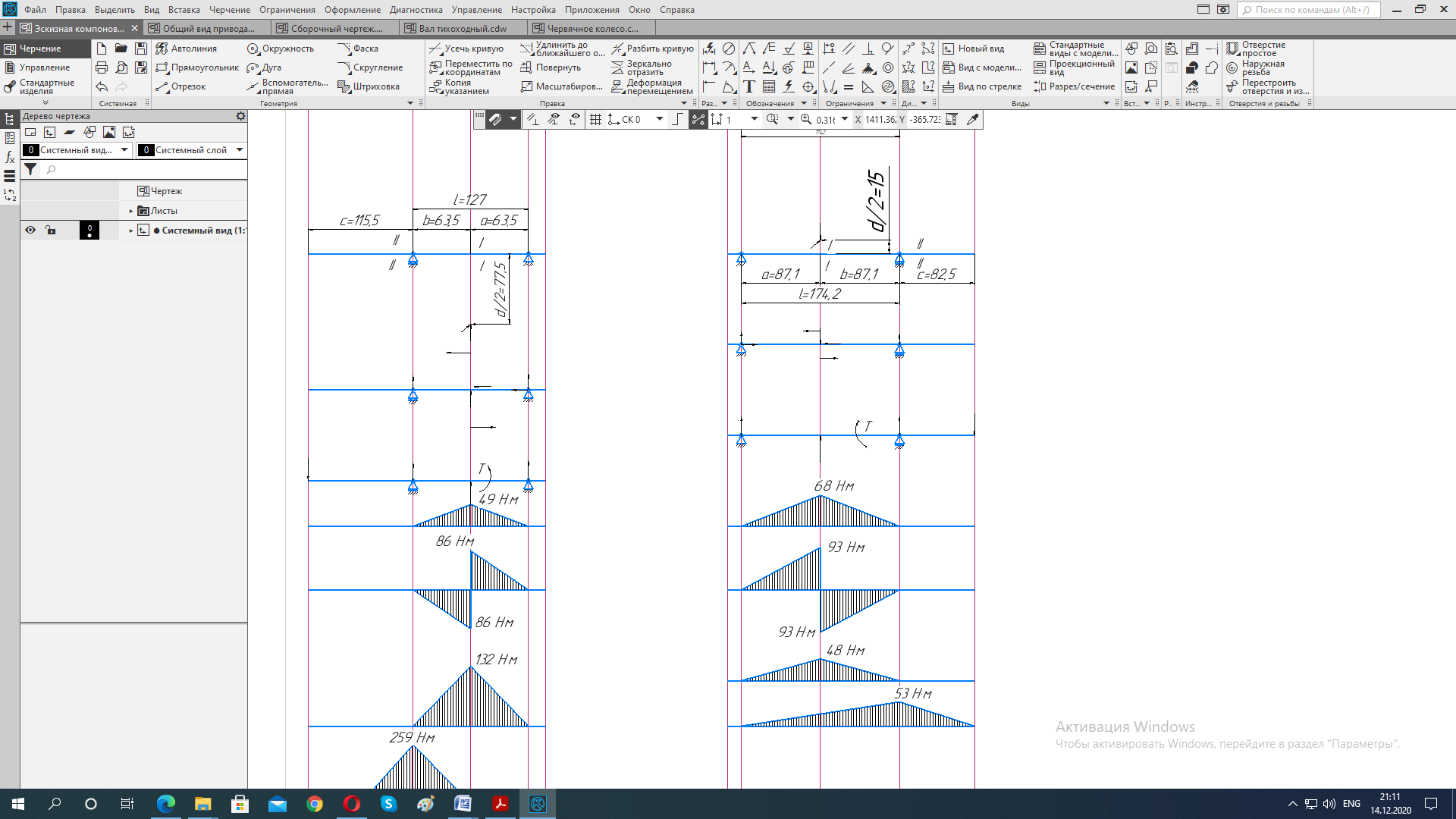The image size is (1456, 819).
Task: Click the eyedropper icon in view toolbar
Action: 972,119
